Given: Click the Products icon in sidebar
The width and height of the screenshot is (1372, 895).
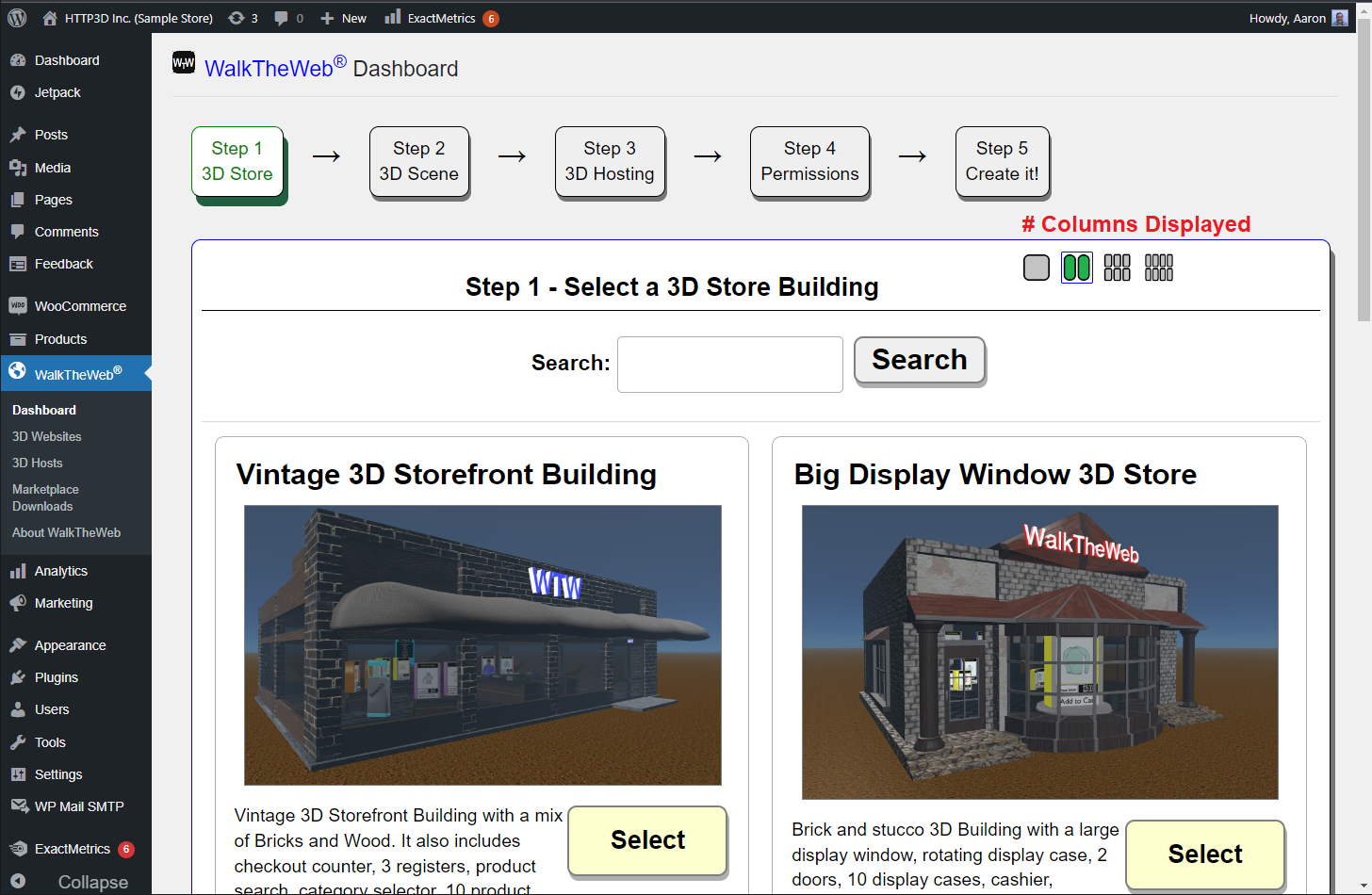Looking at the screenshot, I should (x=18, y=339).
